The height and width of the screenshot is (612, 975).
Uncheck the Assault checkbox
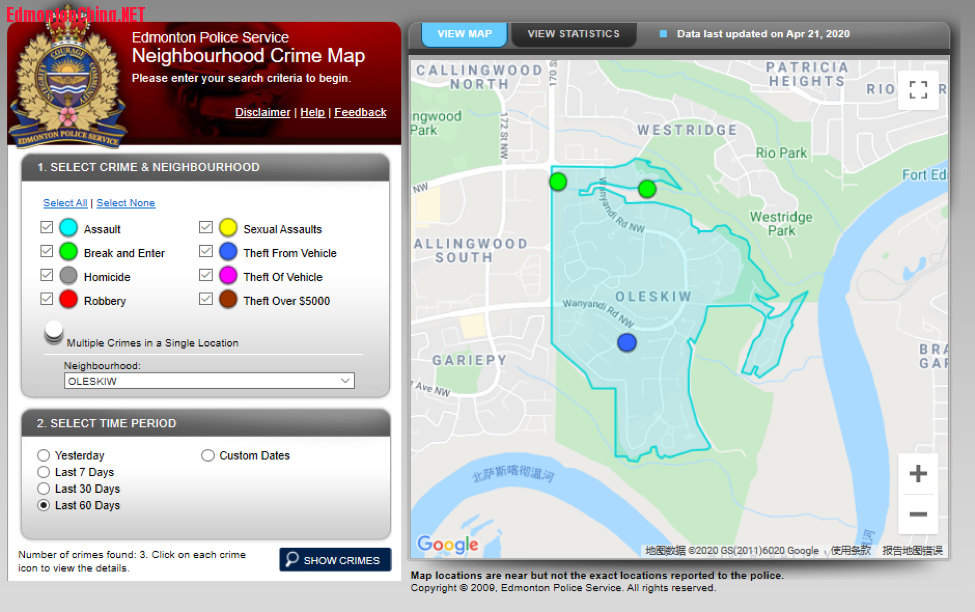pyautogui.click(x=46, y=228)
